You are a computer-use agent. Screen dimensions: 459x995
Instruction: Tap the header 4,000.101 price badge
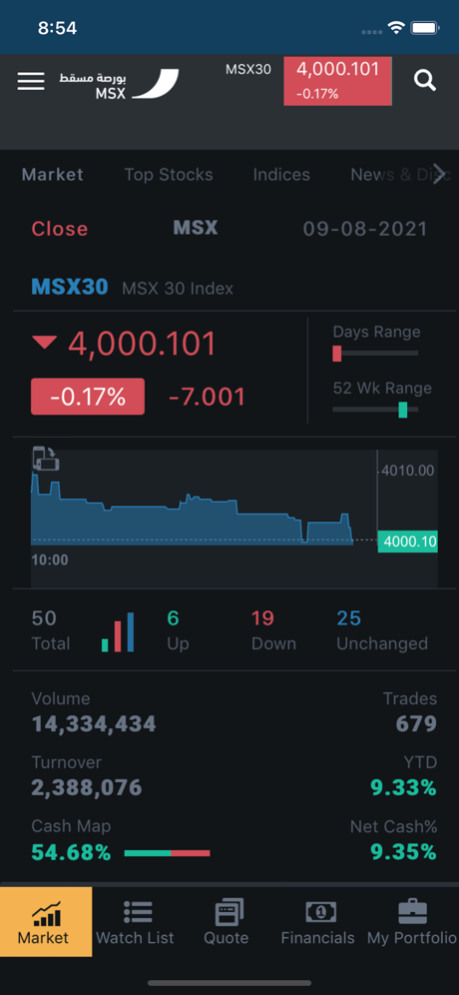(x=338, y=81)
